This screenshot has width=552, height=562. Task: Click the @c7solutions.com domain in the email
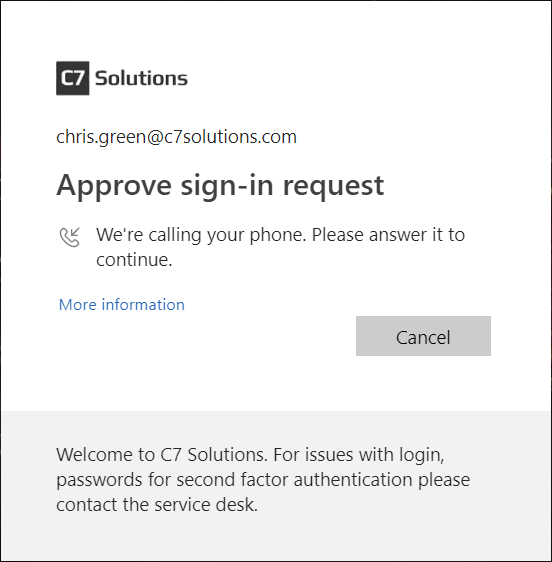point(222,137)
